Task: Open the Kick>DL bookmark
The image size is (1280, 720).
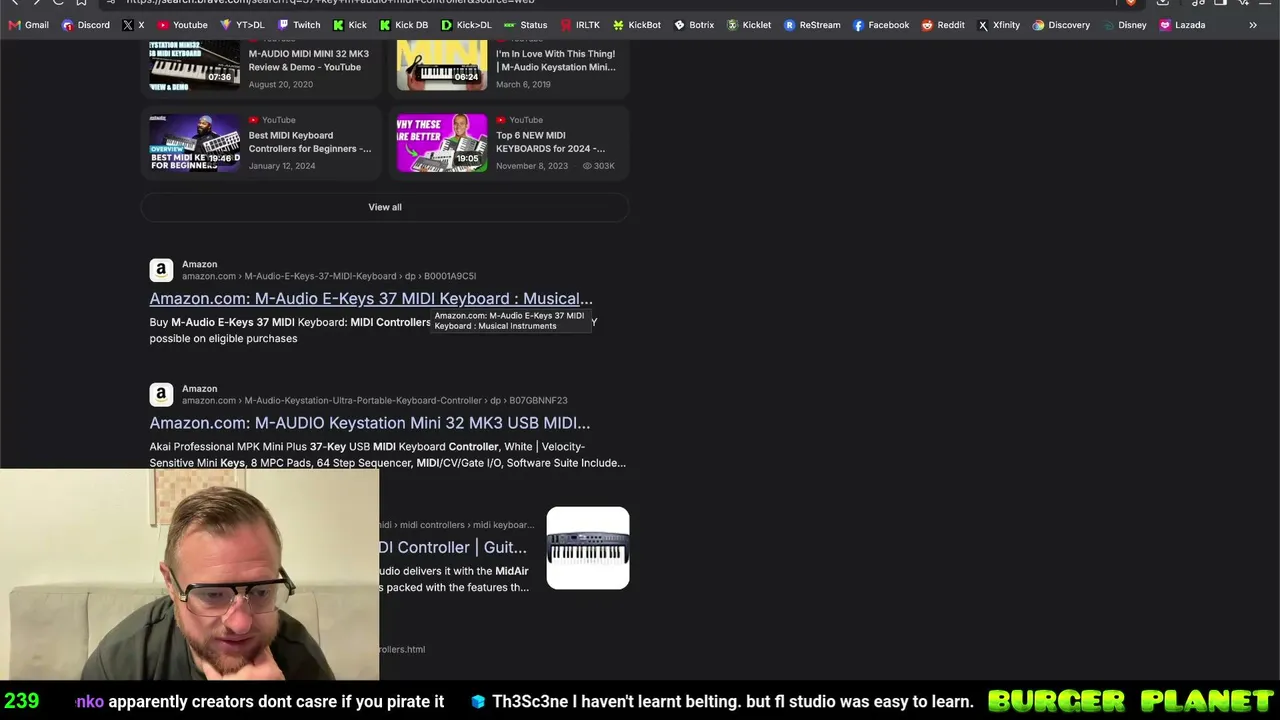Action: [x=466, y=25]
